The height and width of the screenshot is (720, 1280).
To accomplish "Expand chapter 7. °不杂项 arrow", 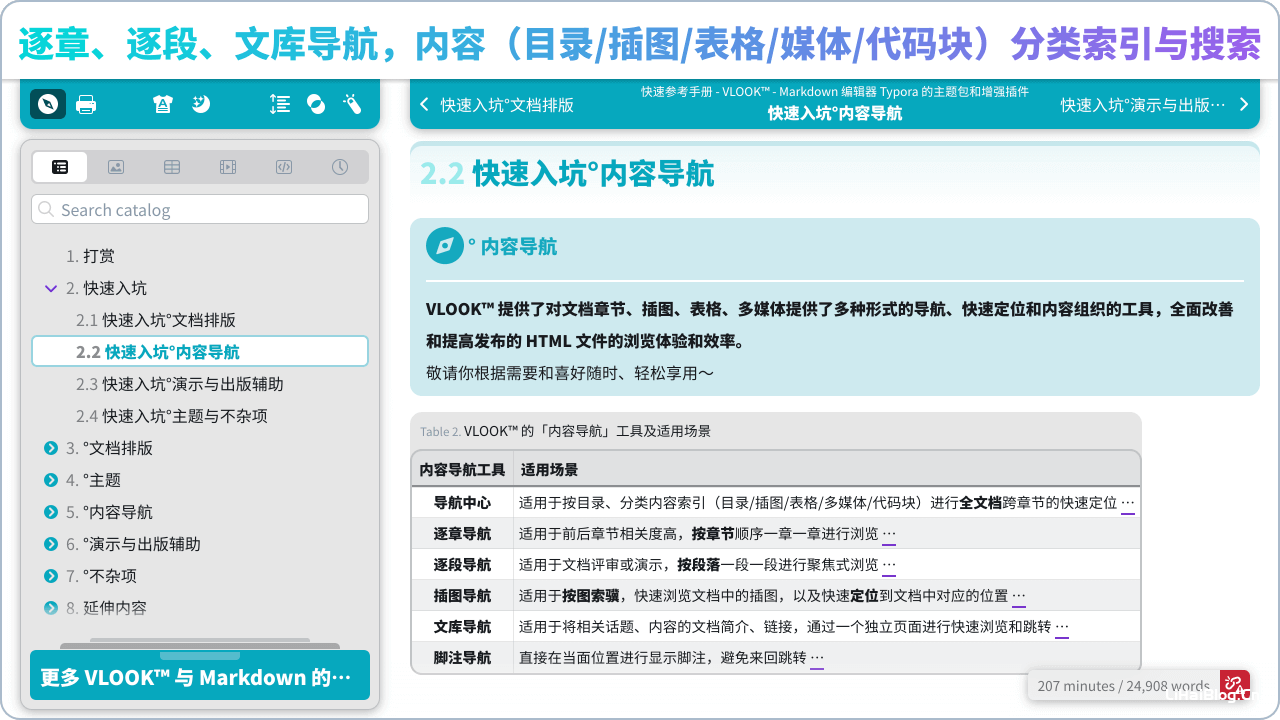I will [x=51, y=576].
